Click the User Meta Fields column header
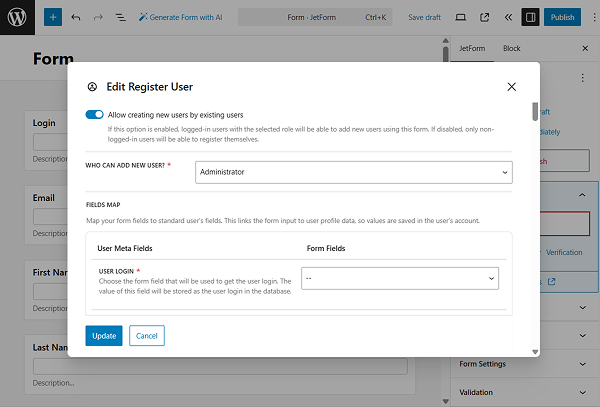The height and width of the screenshot is (407, 600). point(125,249)
